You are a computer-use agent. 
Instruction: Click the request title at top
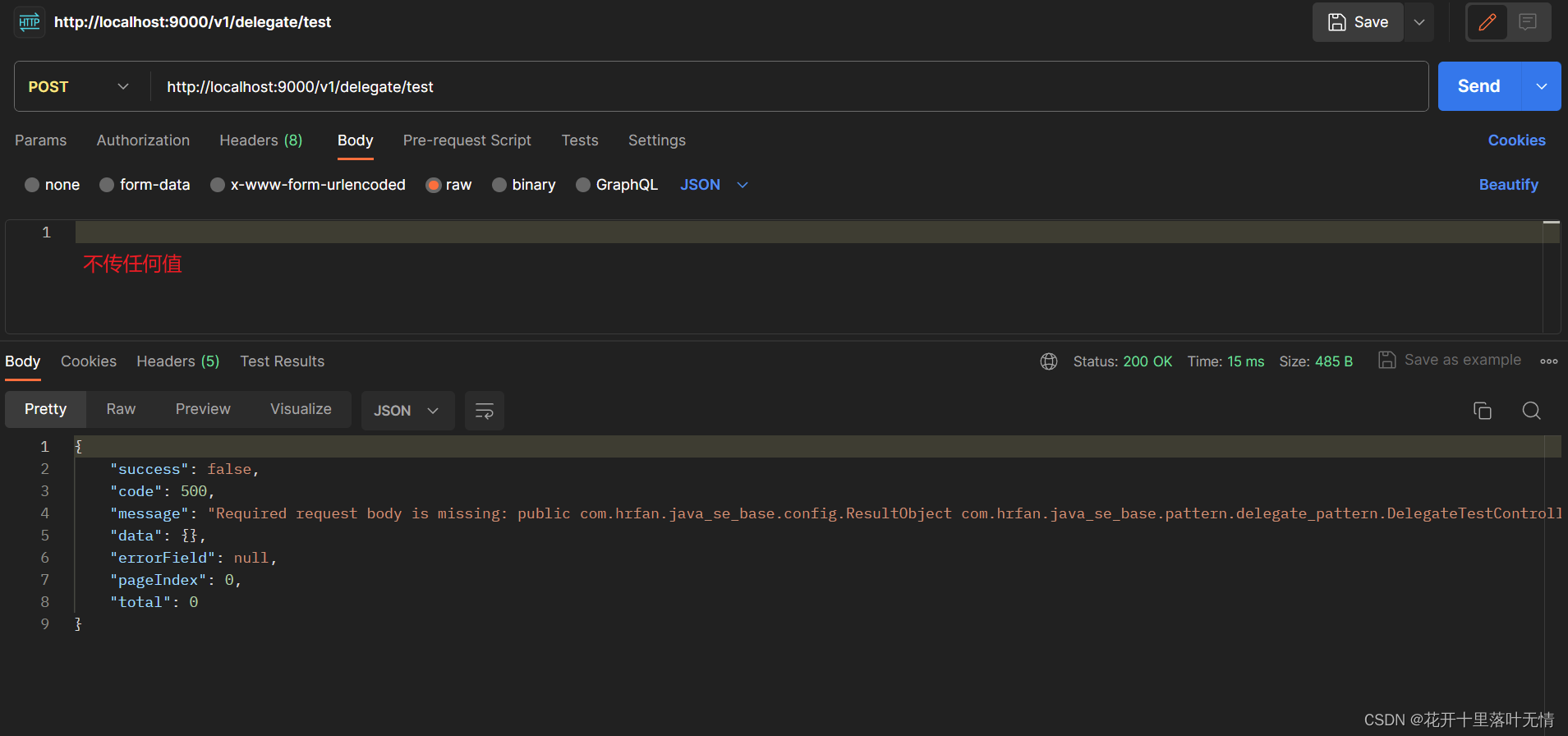click(x=192, y=22)
